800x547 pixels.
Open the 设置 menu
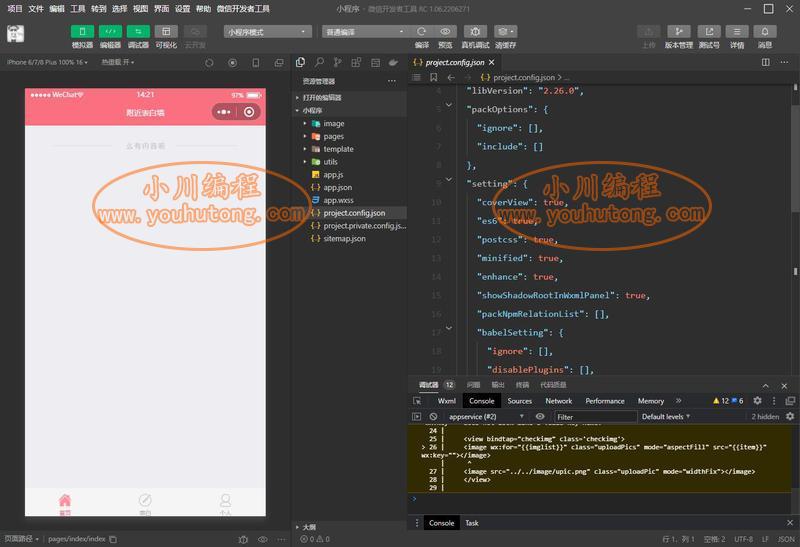click(182, 9)
